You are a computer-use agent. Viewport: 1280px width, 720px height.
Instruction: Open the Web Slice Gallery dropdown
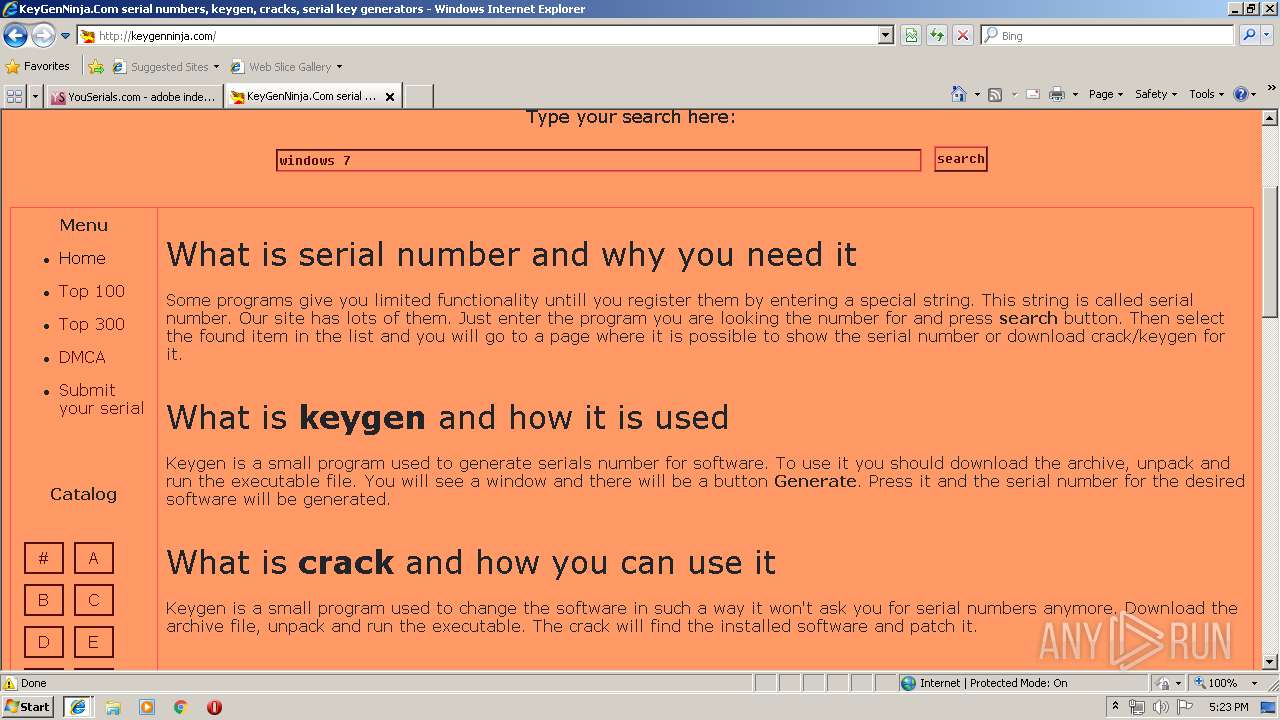point(286,67)
